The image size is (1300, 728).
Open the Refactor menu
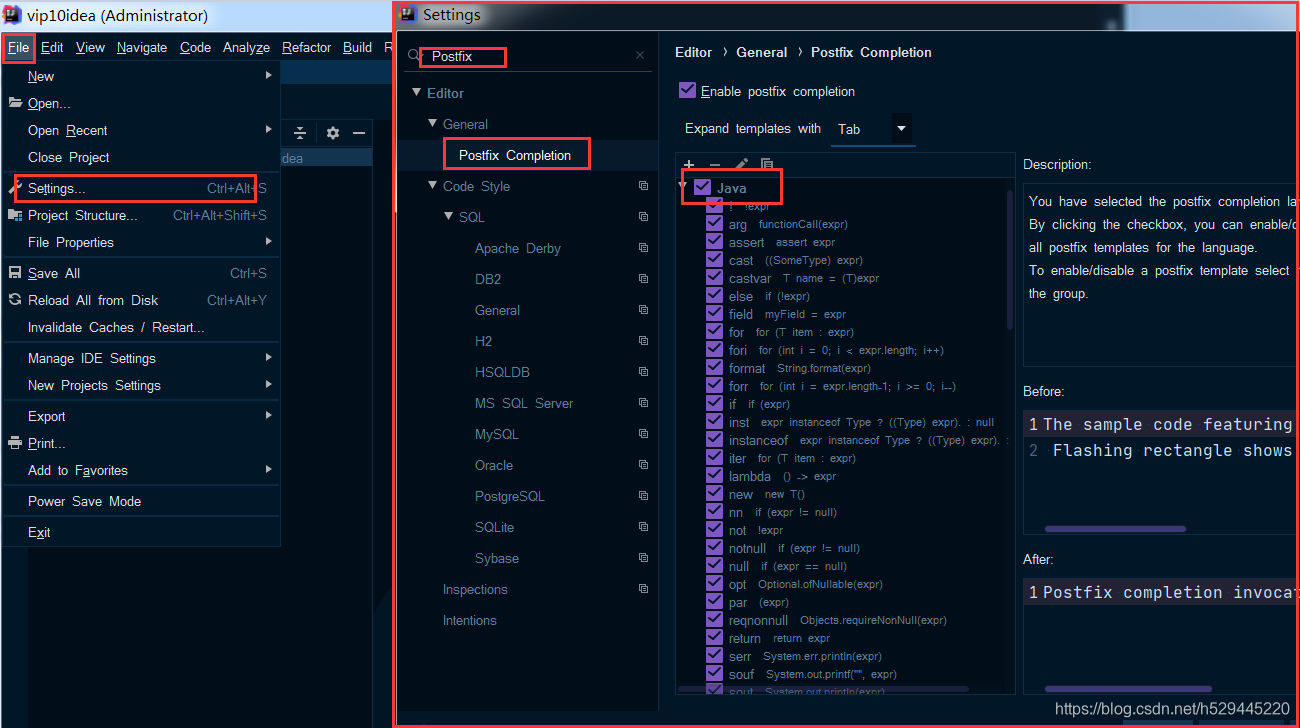click(307, 47)
